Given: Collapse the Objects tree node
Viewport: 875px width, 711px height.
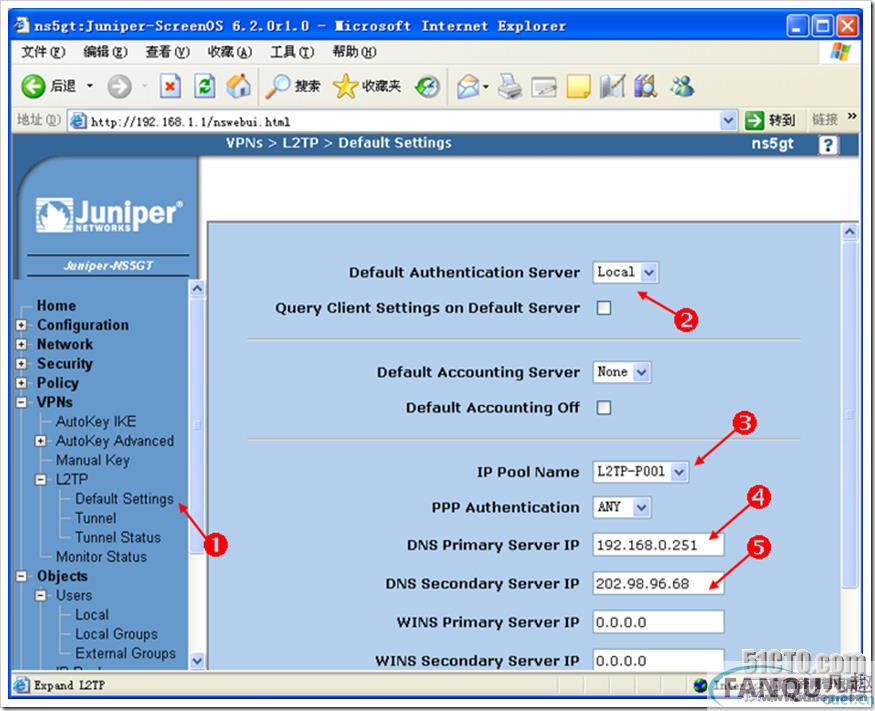Looking at the screenshot, I should (21, 576).
